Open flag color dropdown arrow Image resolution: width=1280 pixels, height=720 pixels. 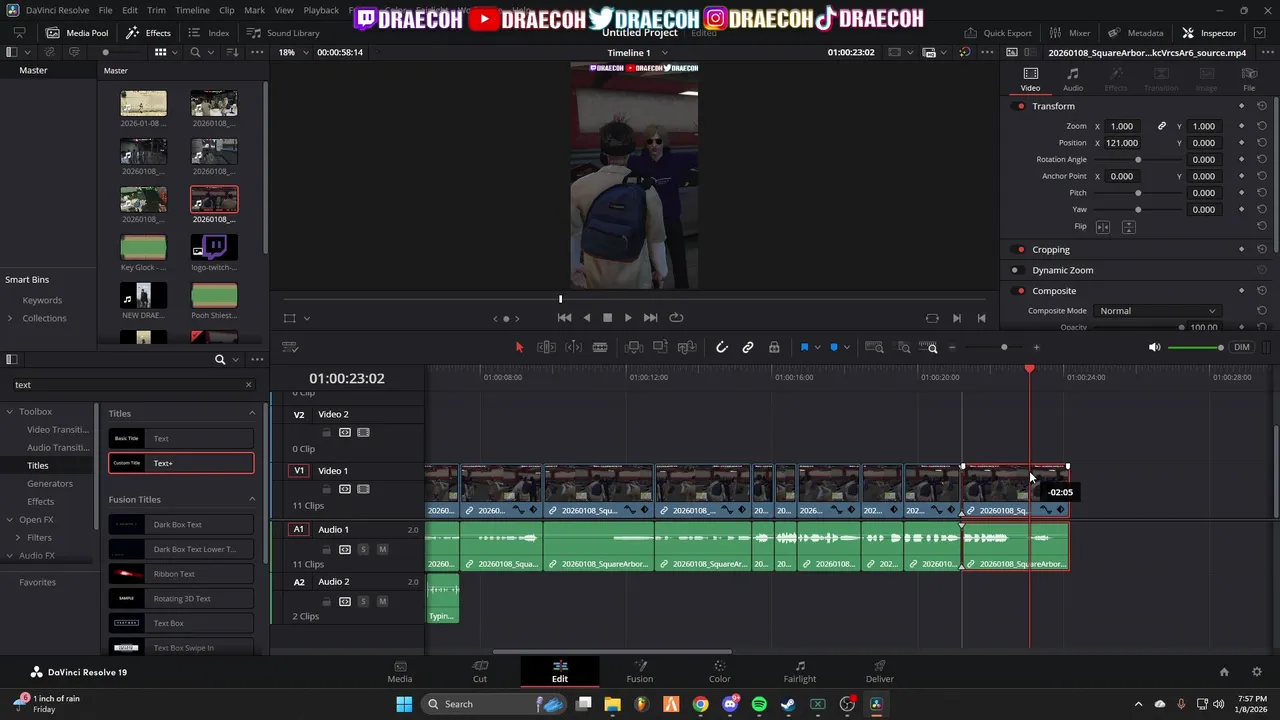tap(817, 347)
